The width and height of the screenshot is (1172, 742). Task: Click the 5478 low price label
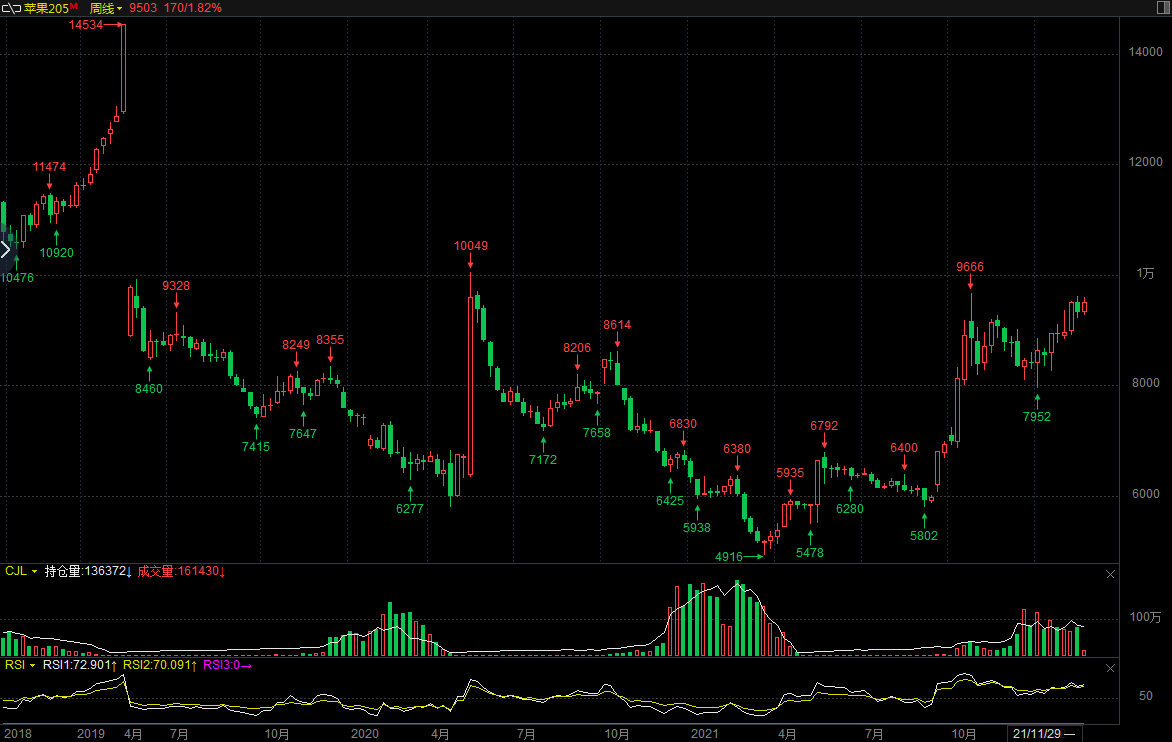809,553
